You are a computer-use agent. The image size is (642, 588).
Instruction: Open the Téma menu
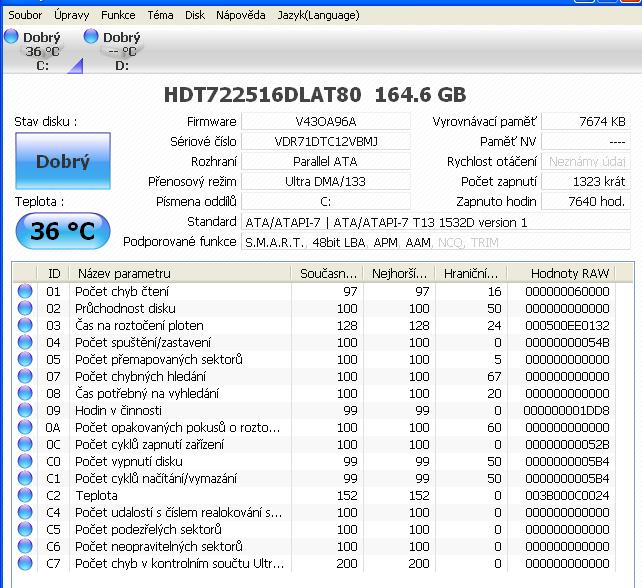pos(160,15)
